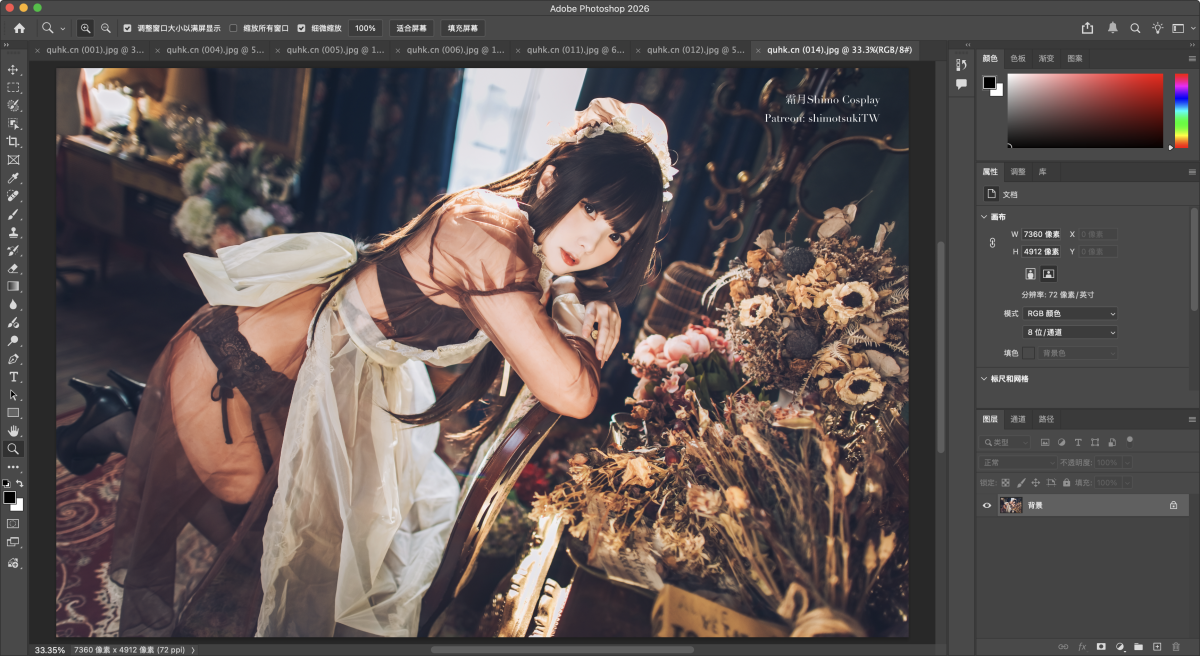Open the RGB 颜色 mode dropdown
The image size is (1200, 656).
coord(1070,314)
